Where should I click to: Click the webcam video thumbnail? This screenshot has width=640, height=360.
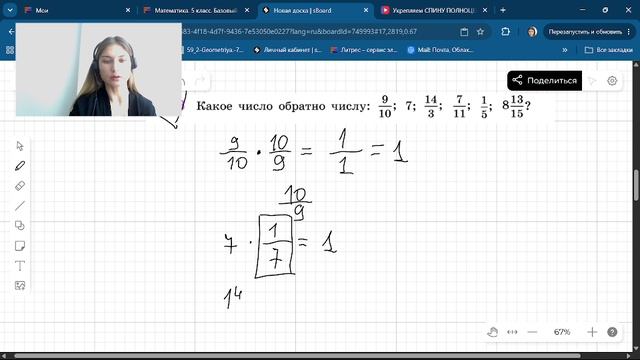(98, 70)
